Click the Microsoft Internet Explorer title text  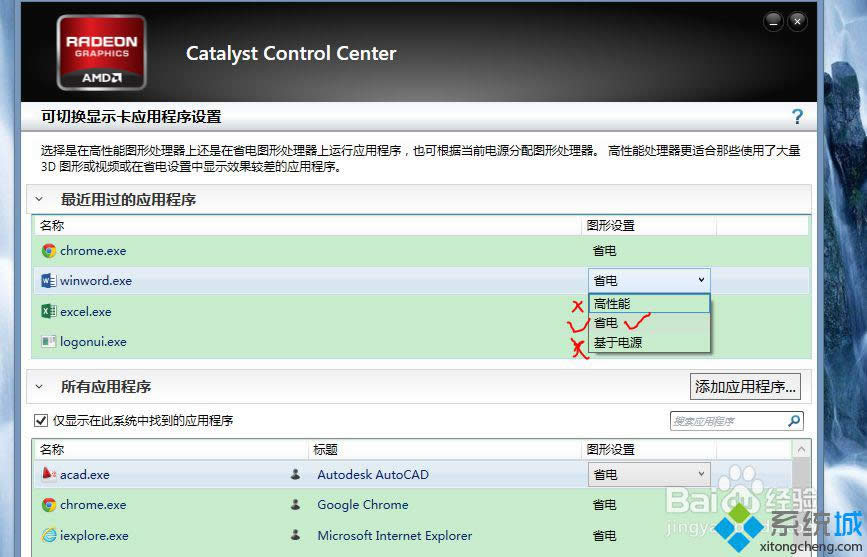coord(395,535)
